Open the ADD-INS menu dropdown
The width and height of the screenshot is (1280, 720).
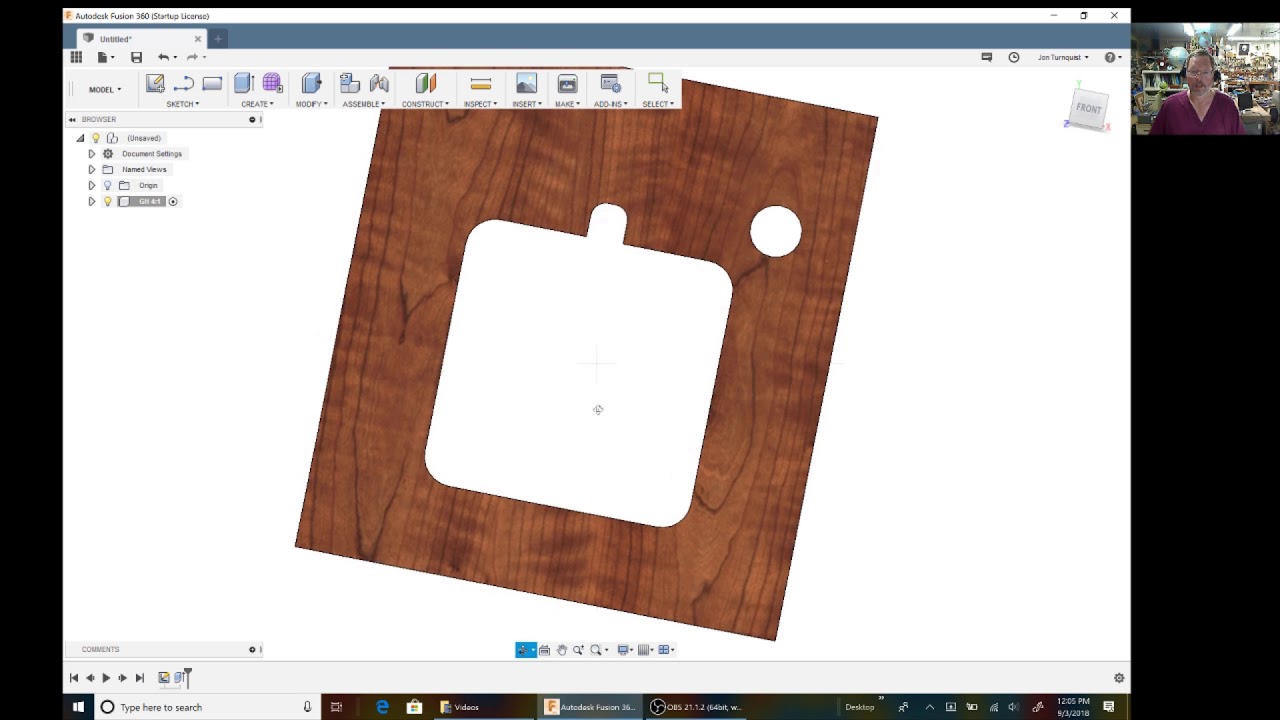tap(610, 104)
